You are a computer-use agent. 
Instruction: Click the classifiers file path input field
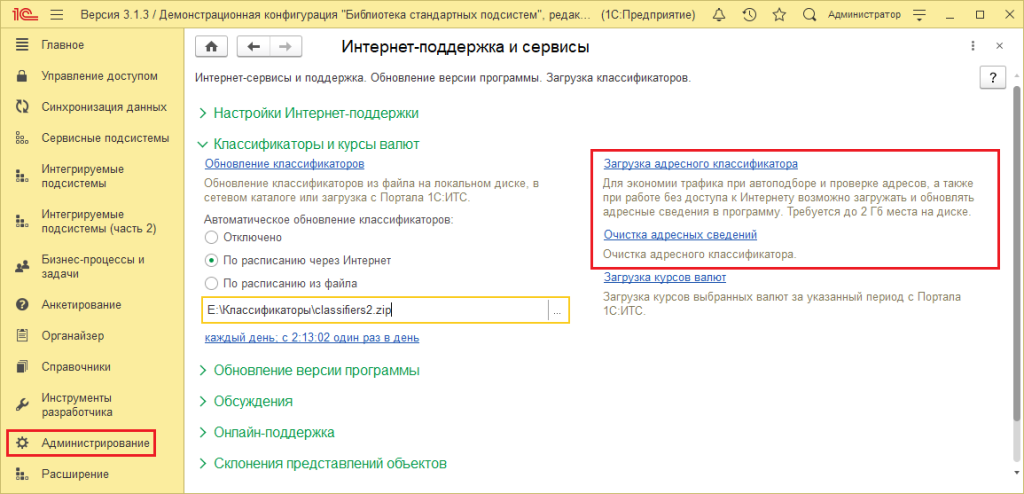tap(374, 311)
